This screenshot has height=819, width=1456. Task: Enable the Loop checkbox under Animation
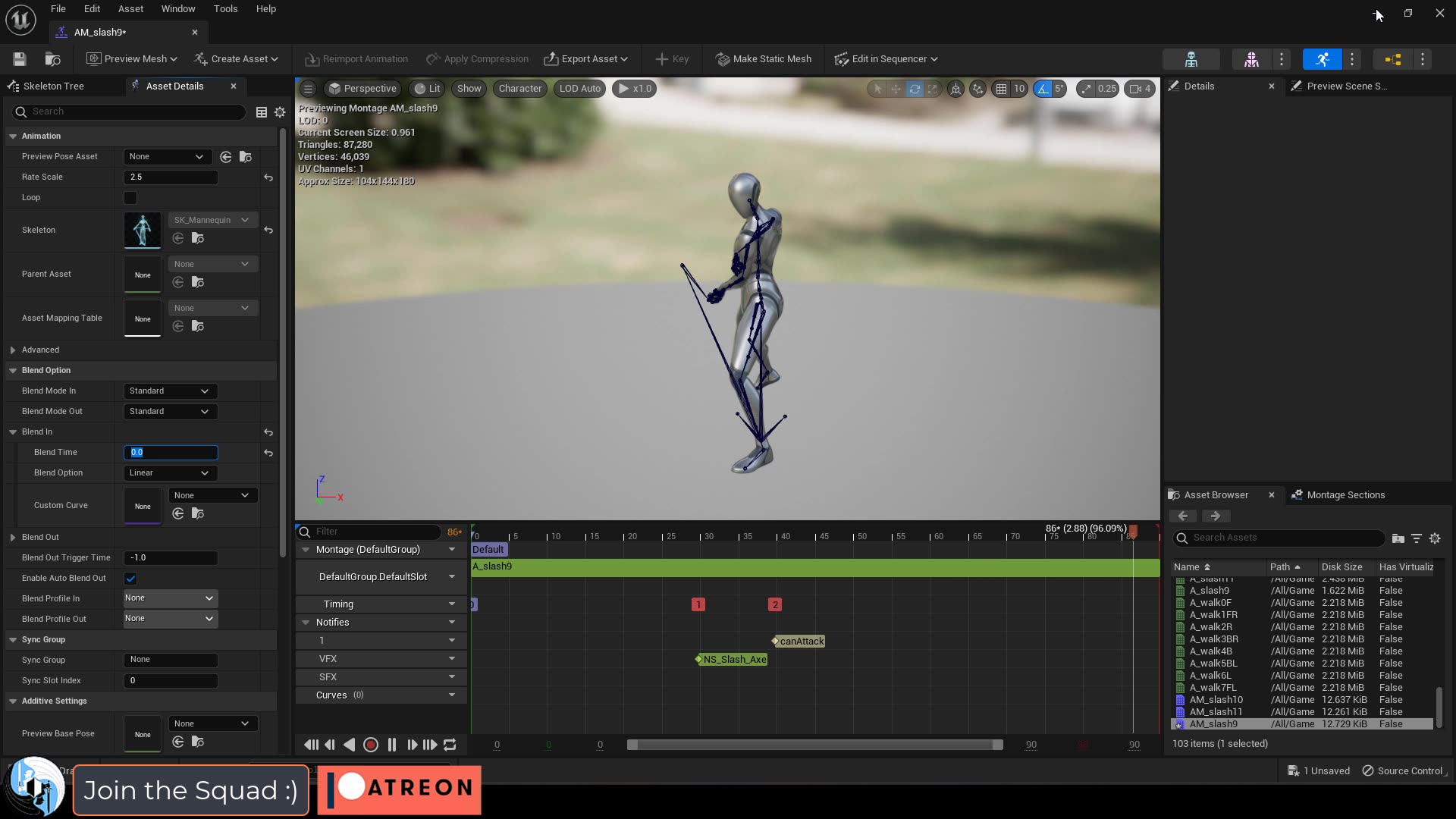click(130, 197)
